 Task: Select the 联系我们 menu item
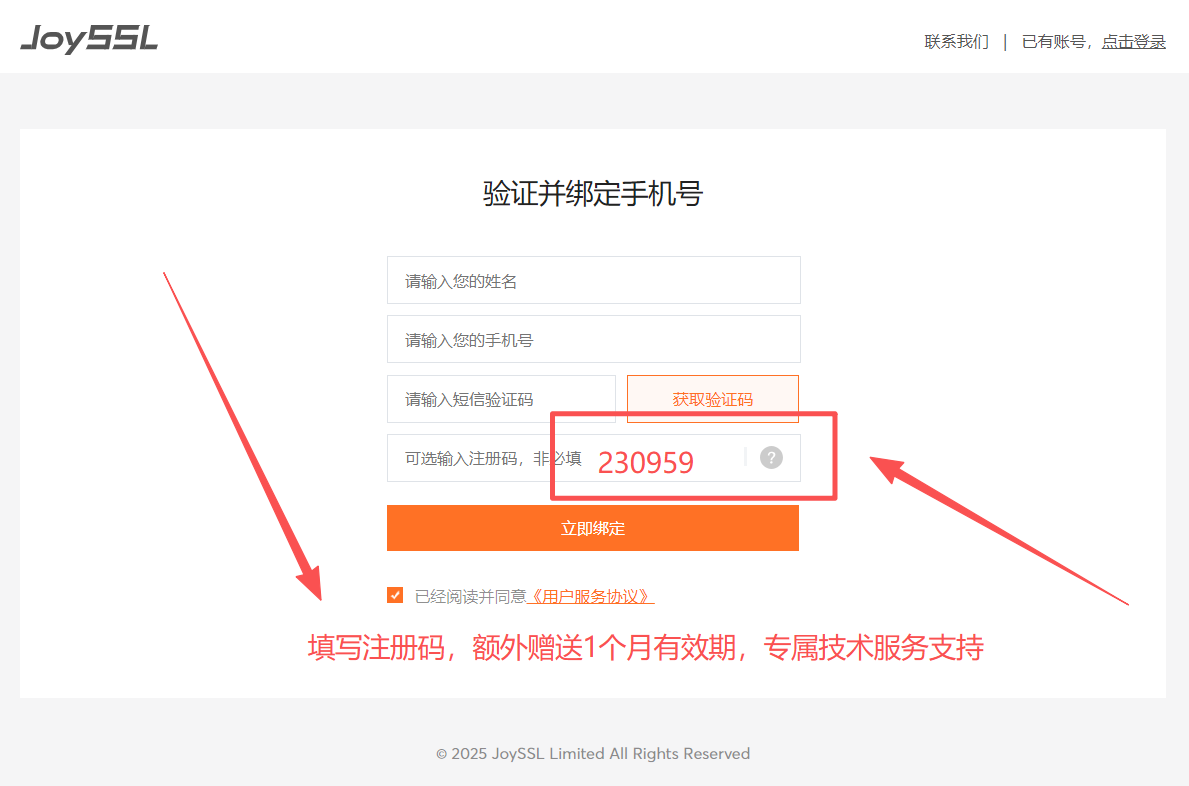[x=955, y=42]
